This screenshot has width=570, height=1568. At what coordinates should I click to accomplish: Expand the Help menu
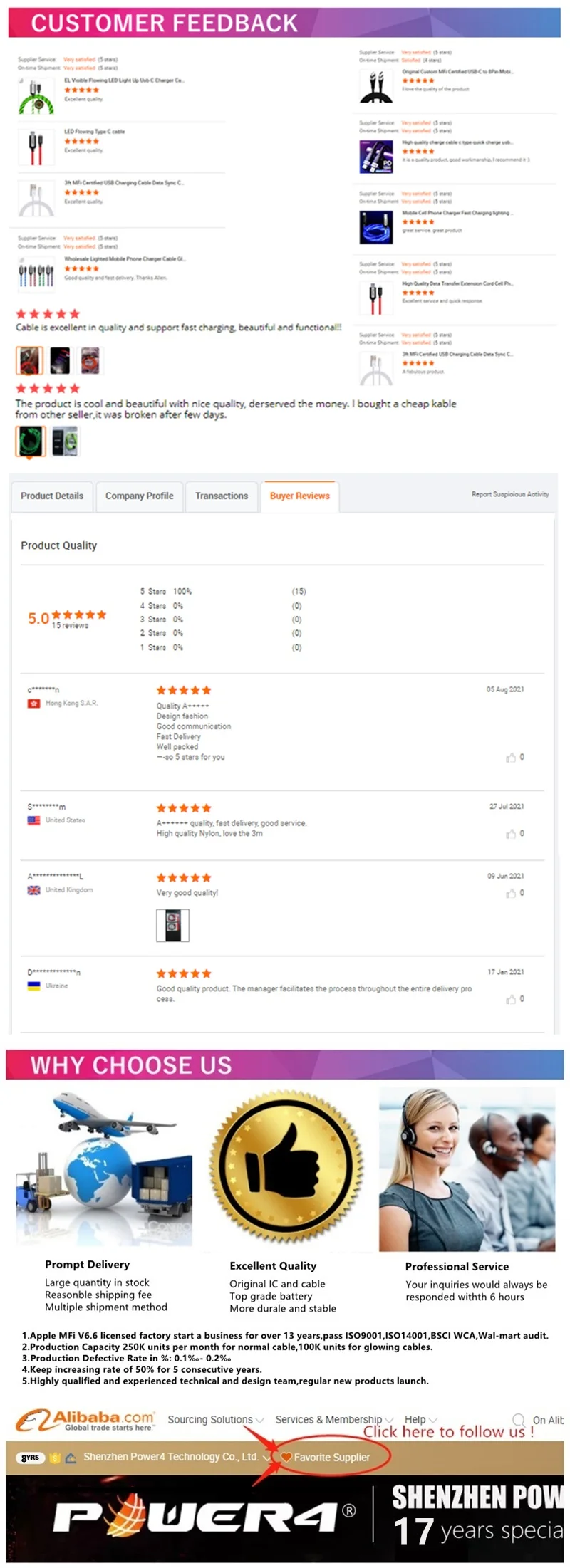tap(420, 1419)
